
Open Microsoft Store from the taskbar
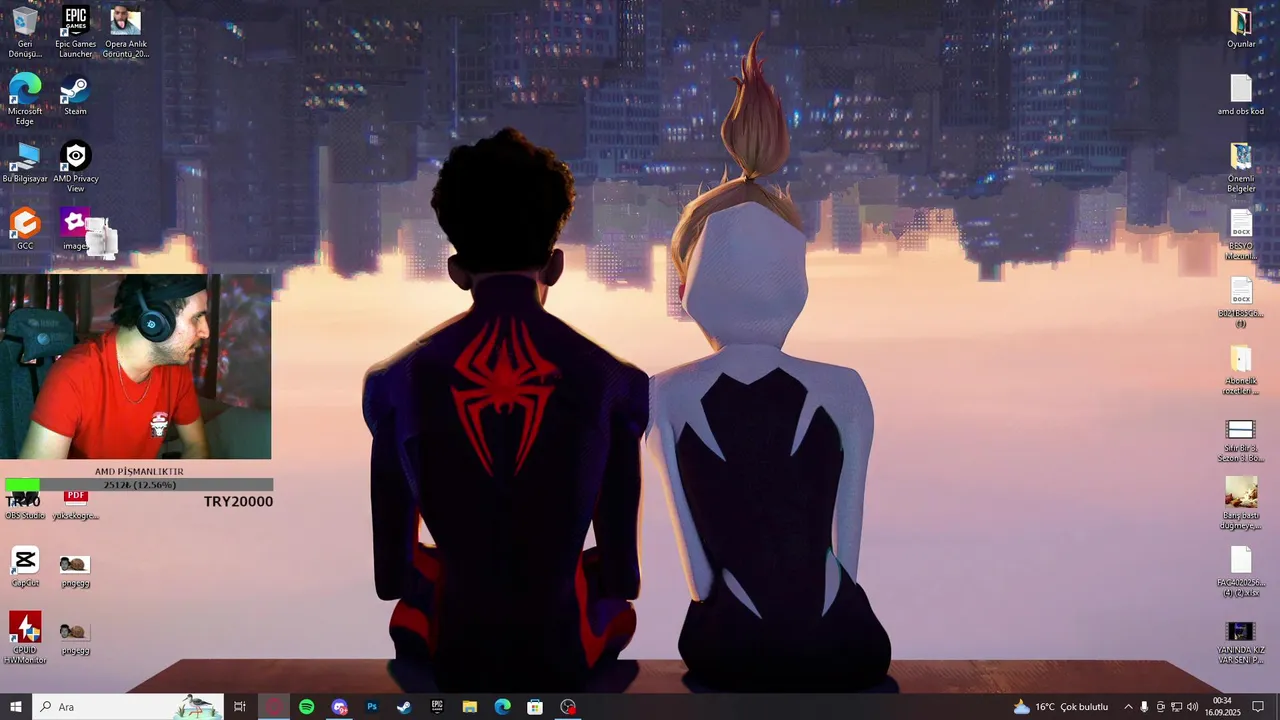535,707
